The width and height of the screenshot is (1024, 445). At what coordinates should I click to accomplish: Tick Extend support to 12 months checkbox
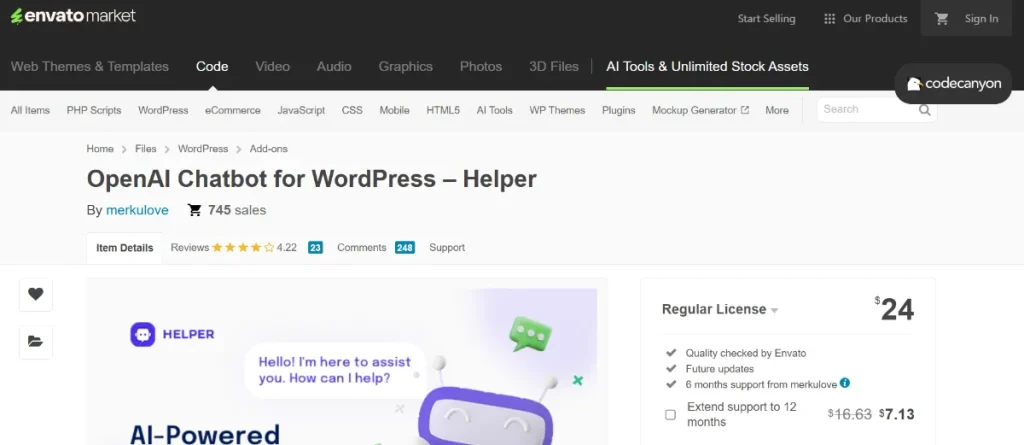point(670,414)
